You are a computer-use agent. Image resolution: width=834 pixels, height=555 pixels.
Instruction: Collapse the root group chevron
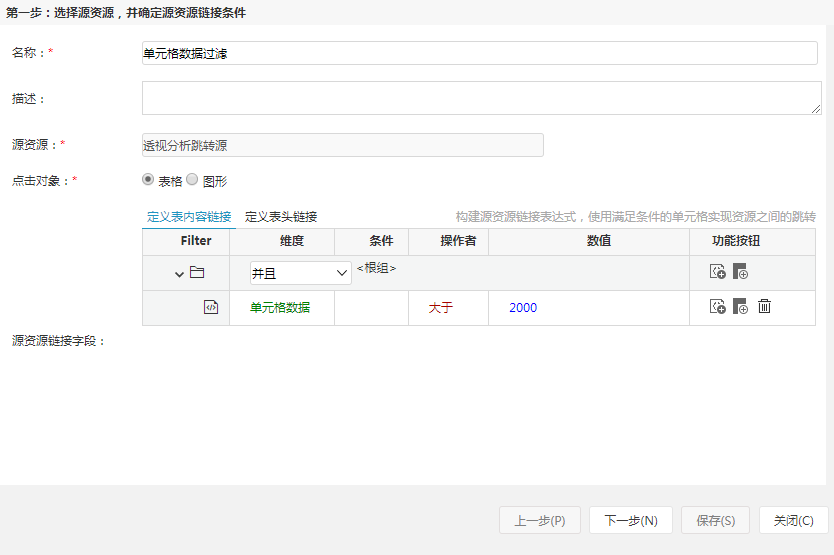coord(179,274)
